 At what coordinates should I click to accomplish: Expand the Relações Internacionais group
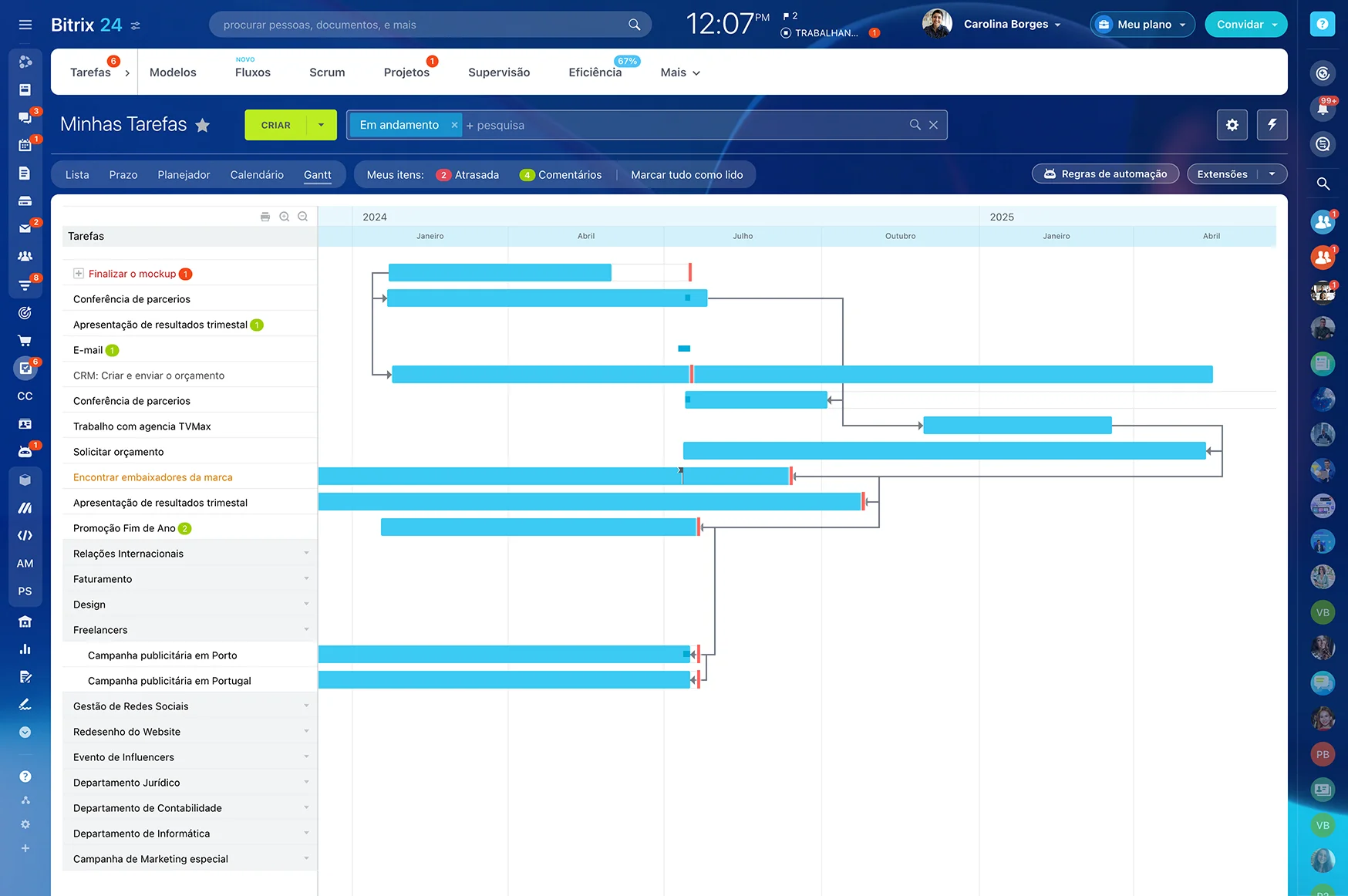click(305, 553)
